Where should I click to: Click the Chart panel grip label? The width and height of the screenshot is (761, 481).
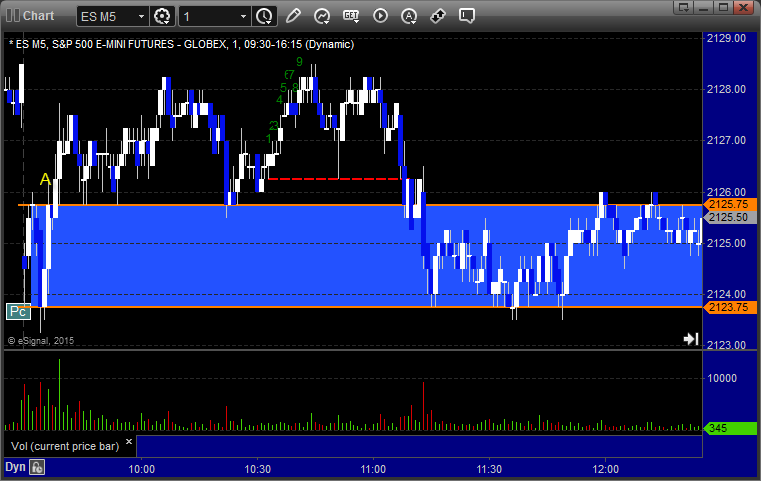point(30,16)
